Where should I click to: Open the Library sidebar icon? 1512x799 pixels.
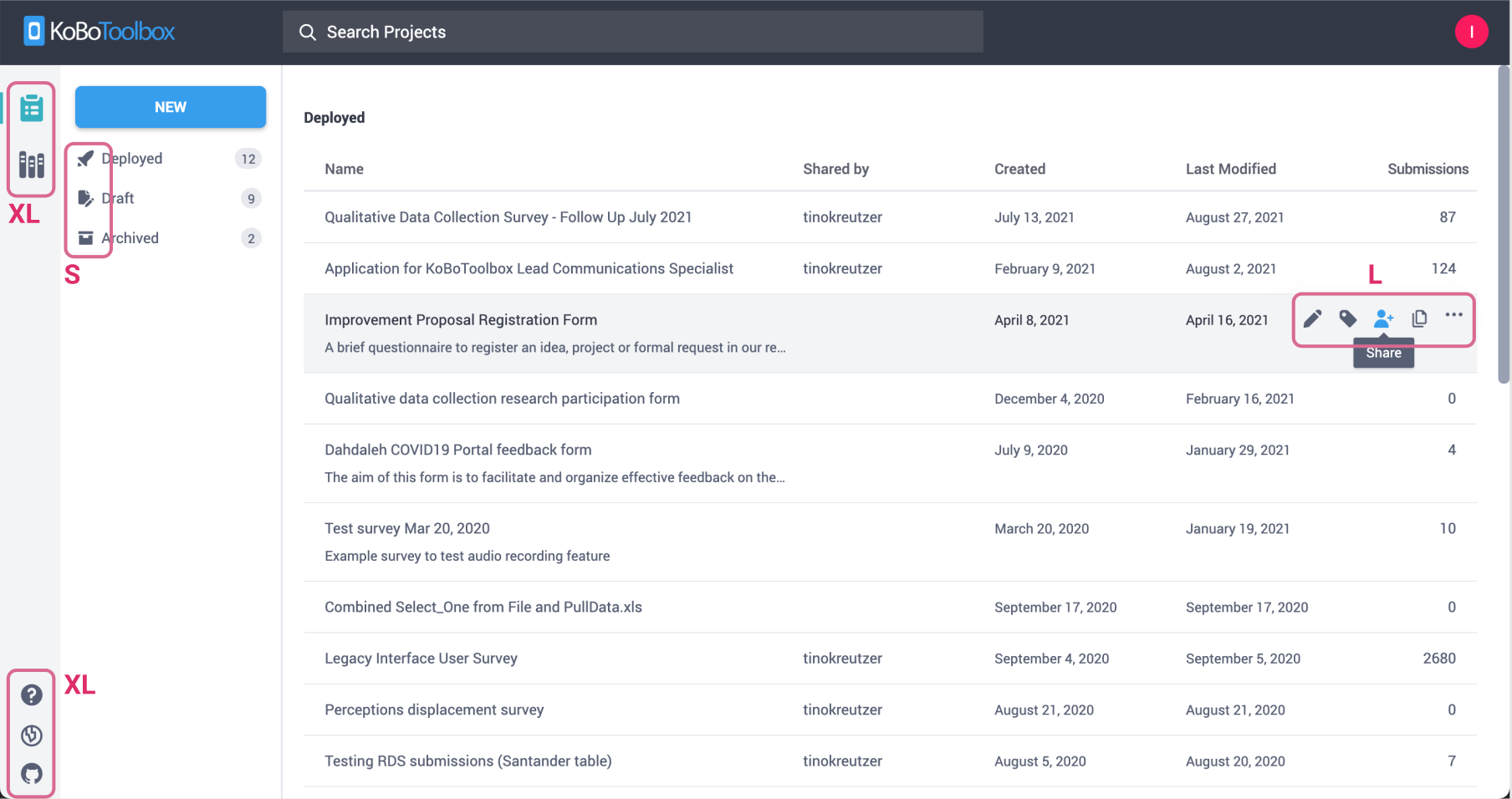coord(31,165)
